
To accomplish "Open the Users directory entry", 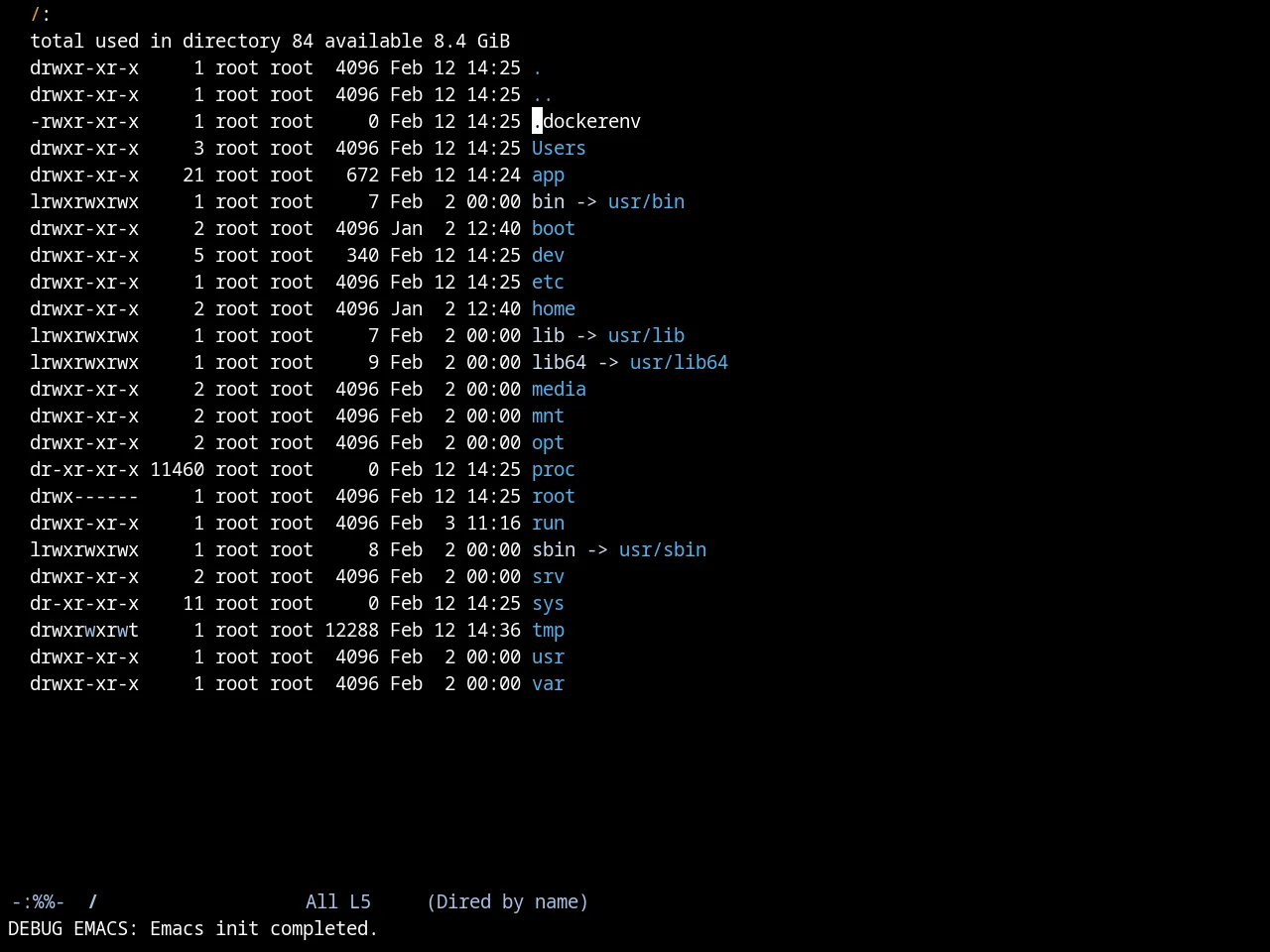I will pyautogui.click(x=559, y=148).
